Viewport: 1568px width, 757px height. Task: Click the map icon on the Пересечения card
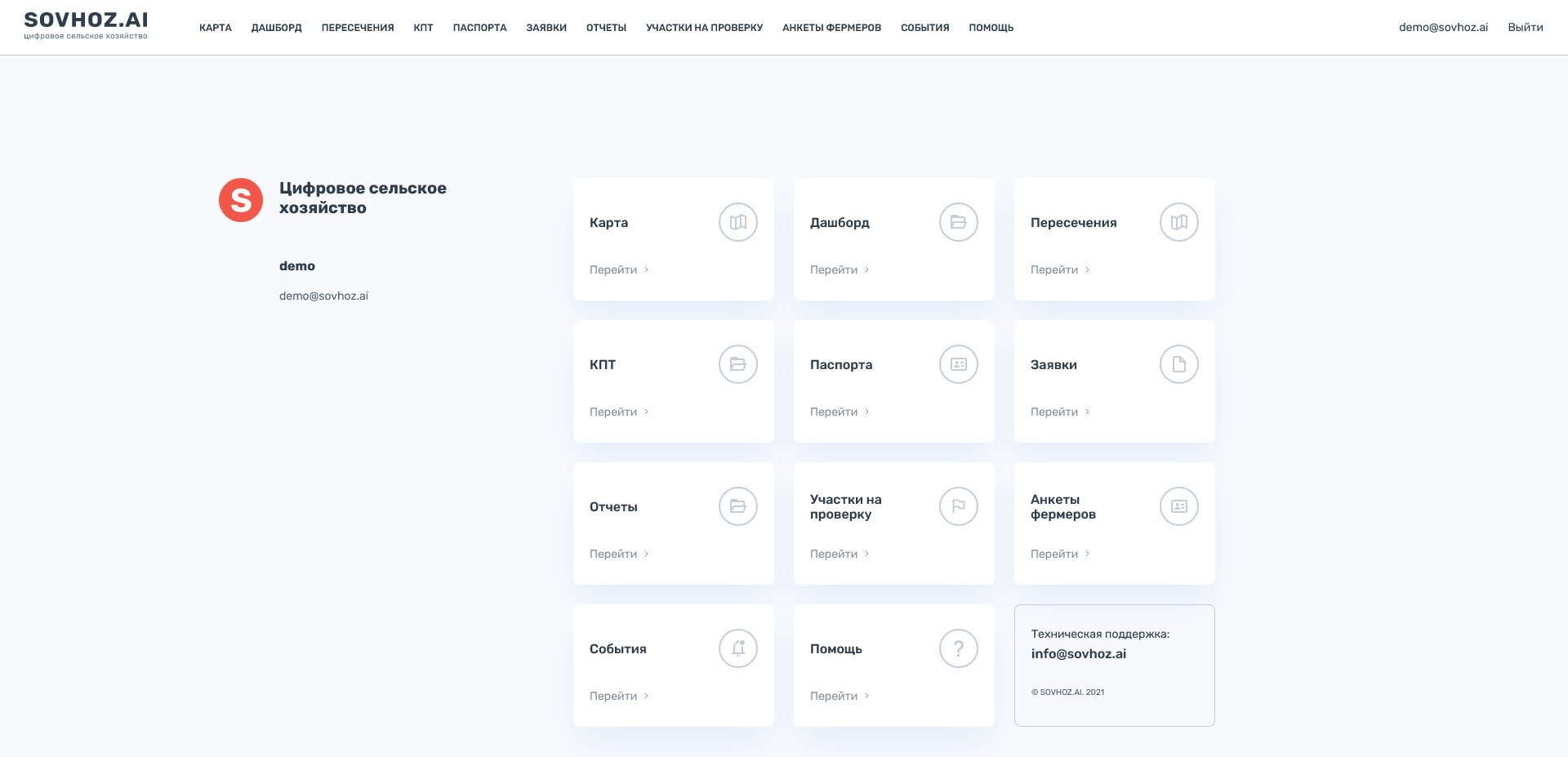click(x=1178, y=222)
